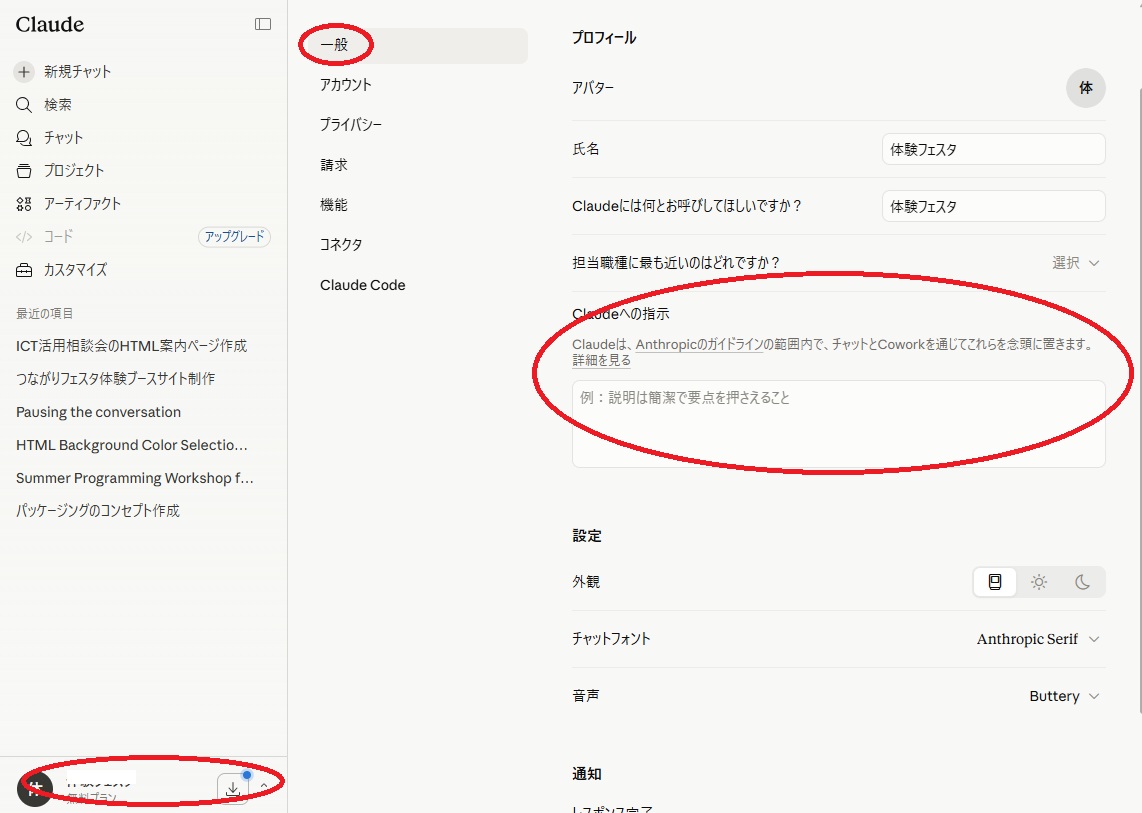Switch to the コネクタ settings tab
The width and height of the screenshot is (1142, 813).
[x=341, y=245]
